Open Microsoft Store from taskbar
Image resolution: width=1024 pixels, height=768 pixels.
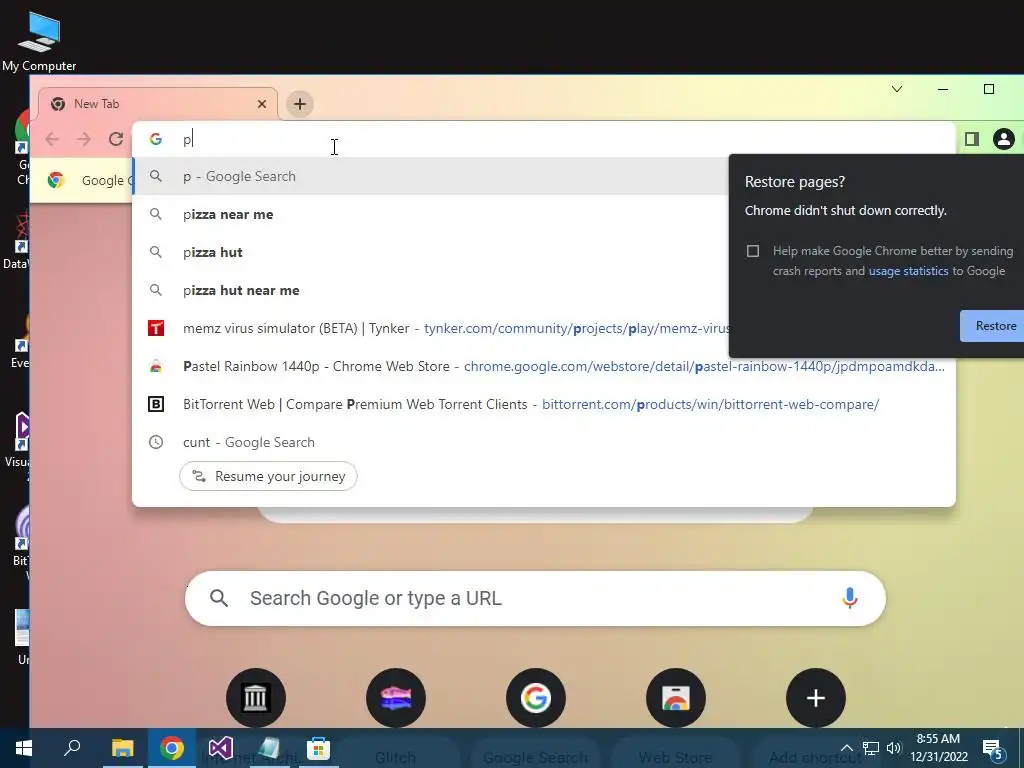pyautogui.click(x=319, y=748)
